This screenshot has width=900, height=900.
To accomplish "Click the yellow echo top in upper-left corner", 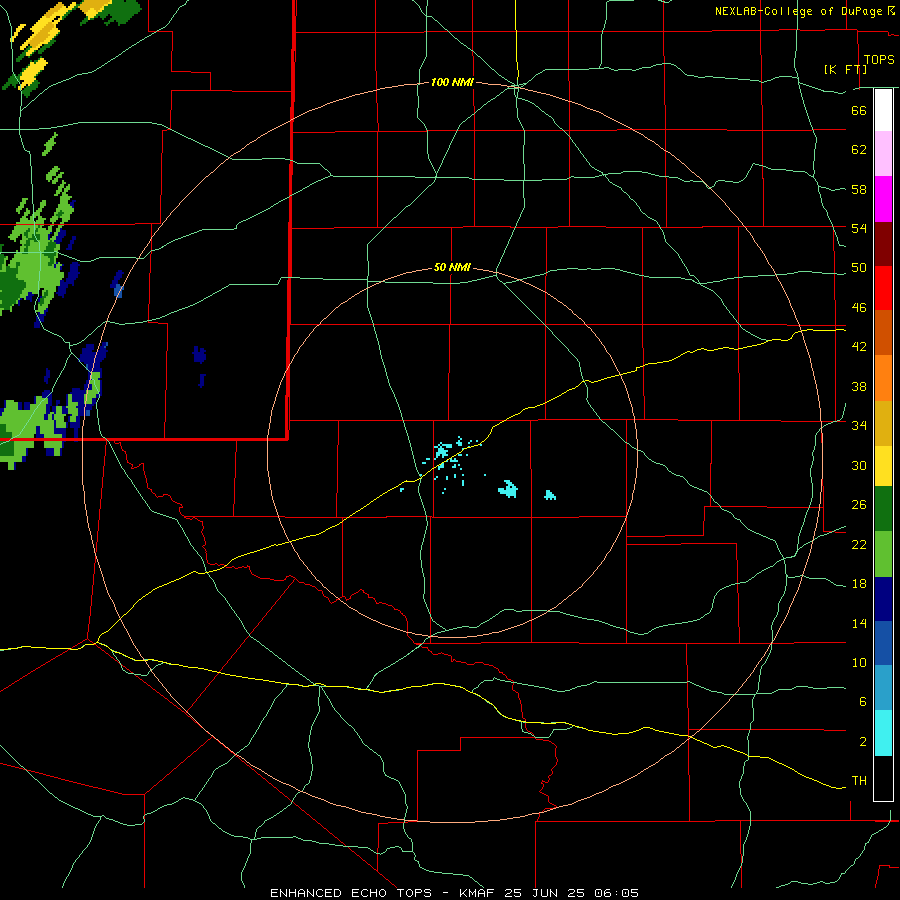I will (43, 29).
